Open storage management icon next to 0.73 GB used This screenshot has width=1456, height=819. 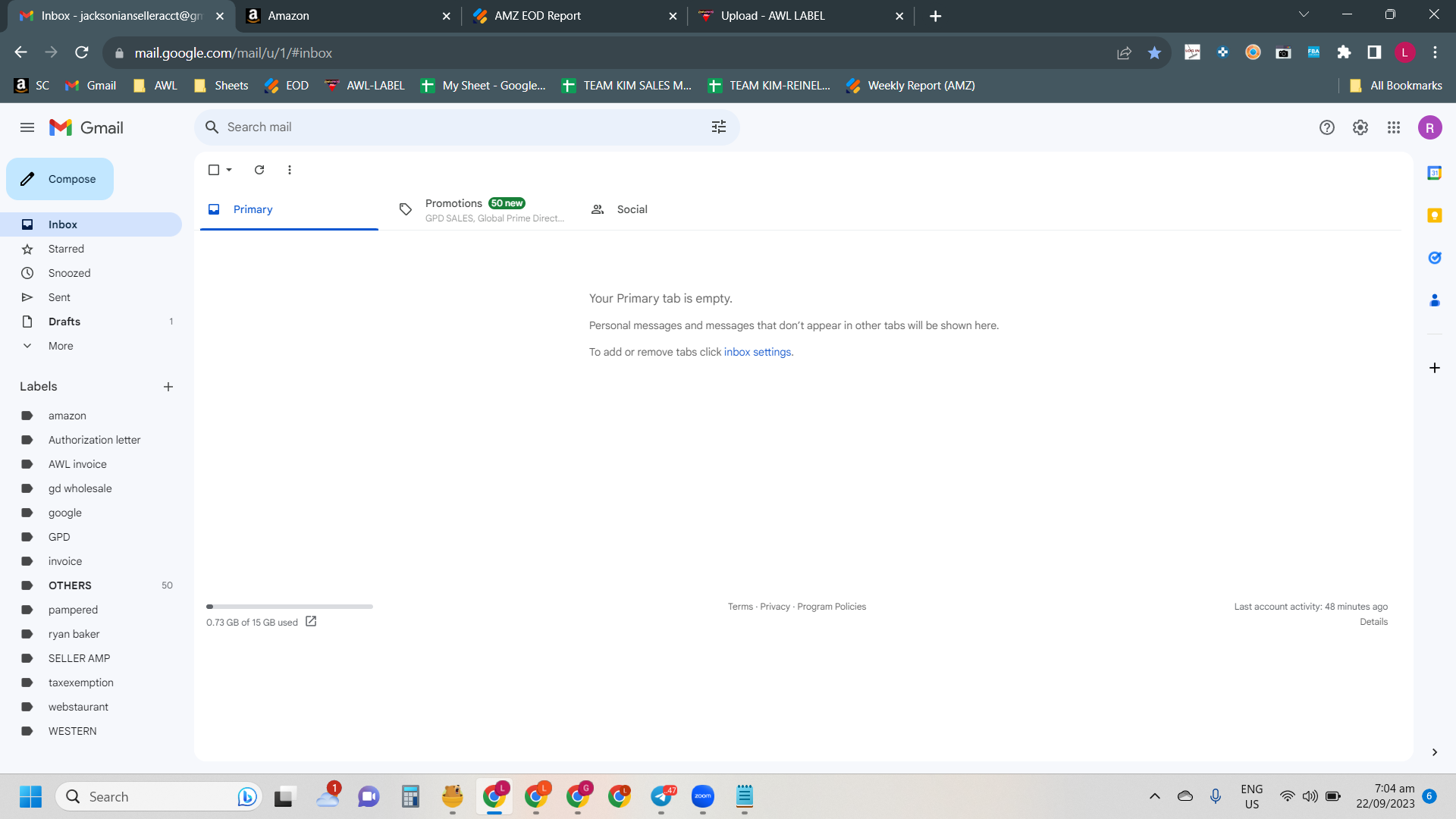(311, 622)
